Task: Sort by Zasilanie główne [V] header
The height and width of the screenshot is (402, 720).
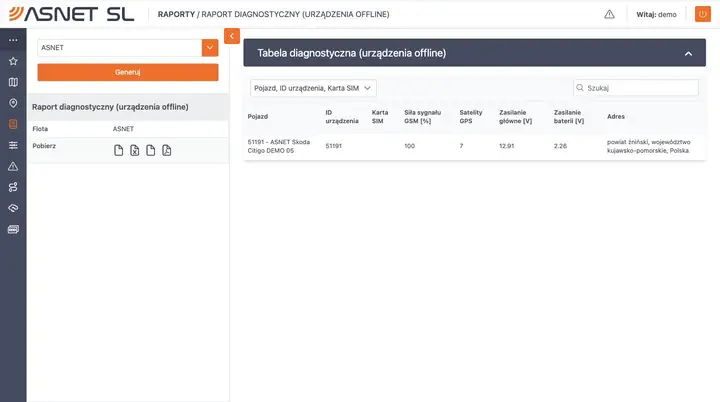Action: (x=516, y=117)
